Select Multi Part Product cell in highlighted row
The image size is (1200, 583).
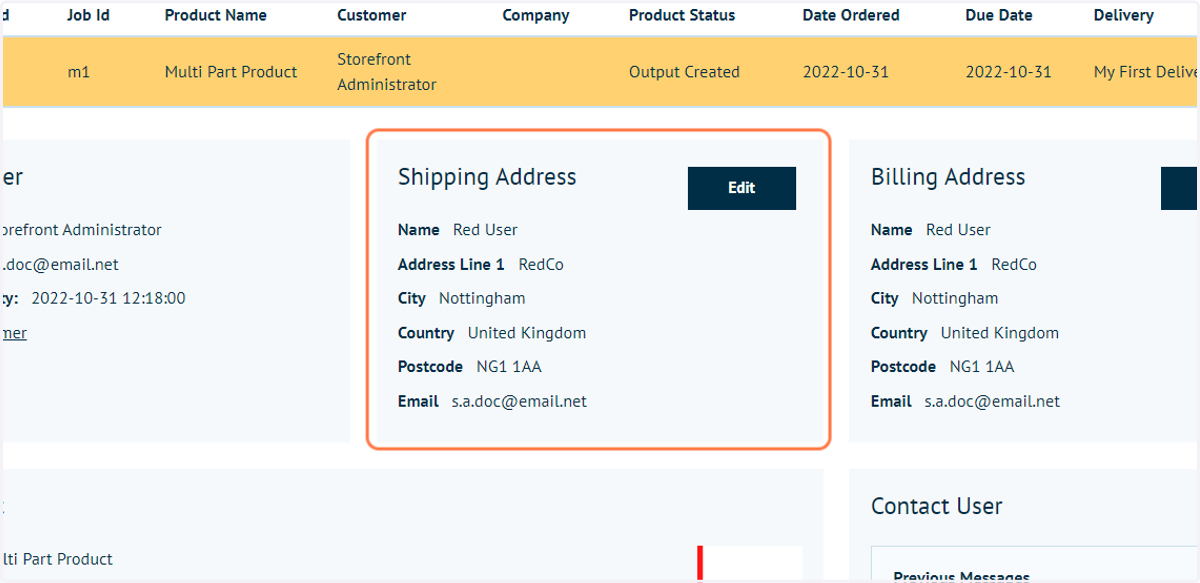point(231,72)
